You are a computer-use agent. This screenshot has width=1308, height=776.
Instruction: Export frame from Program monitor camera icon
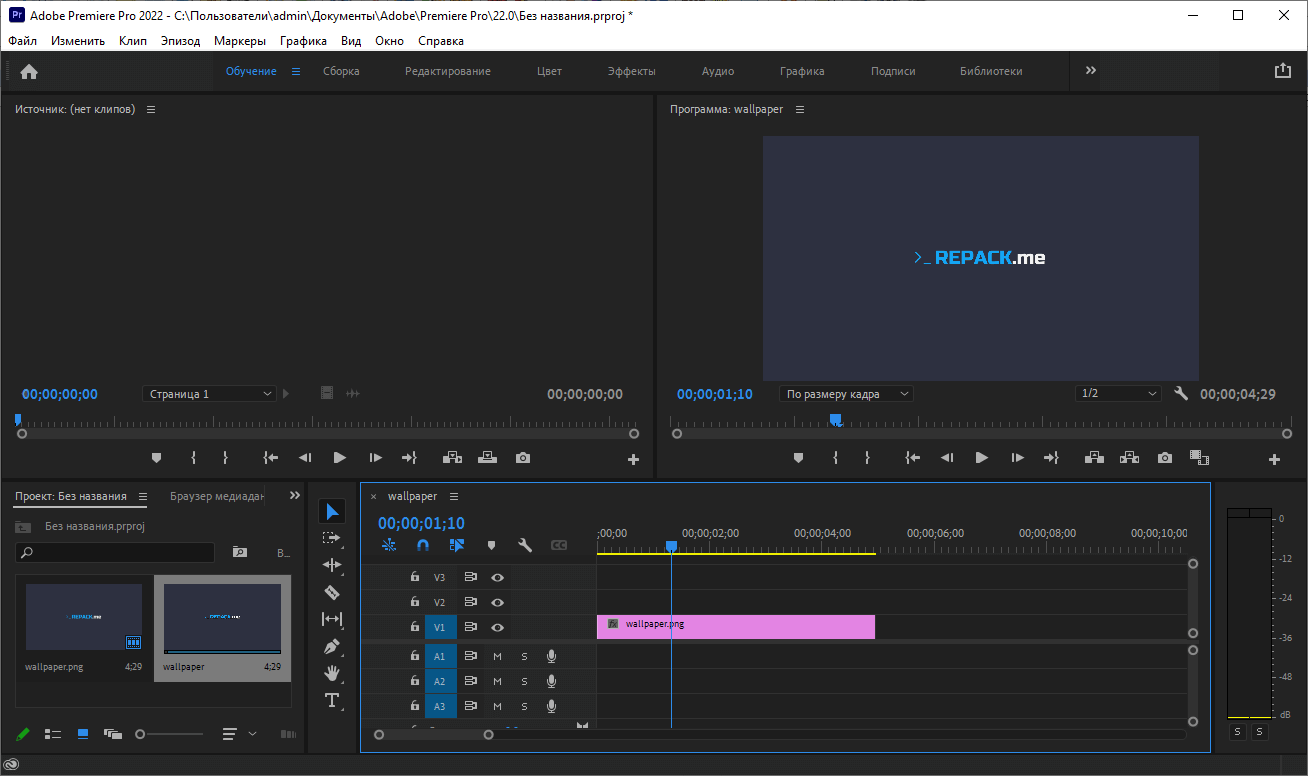(1165, 458)
